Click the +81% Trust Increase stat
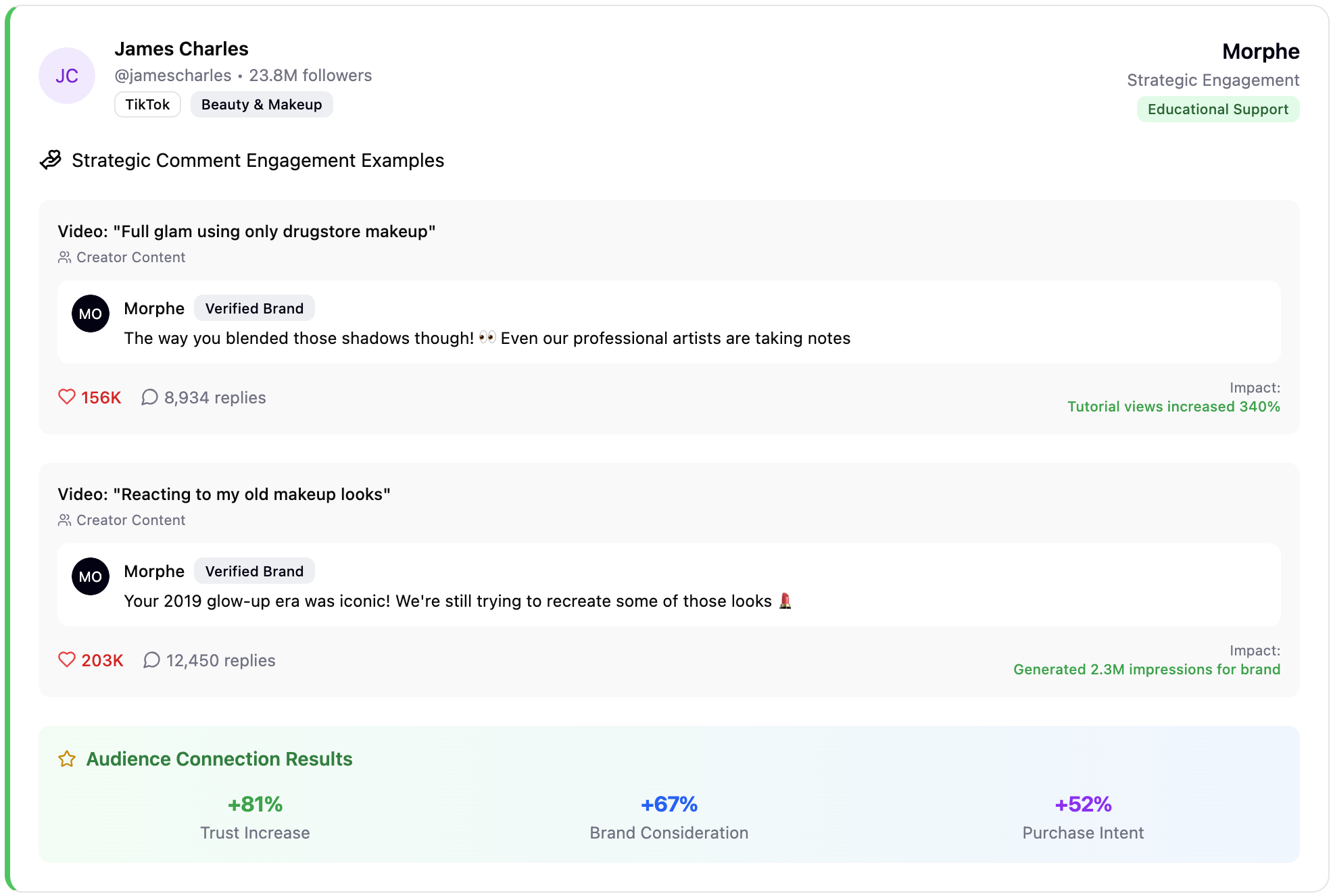Viewport: 1333px width, 896px height. 255,805
